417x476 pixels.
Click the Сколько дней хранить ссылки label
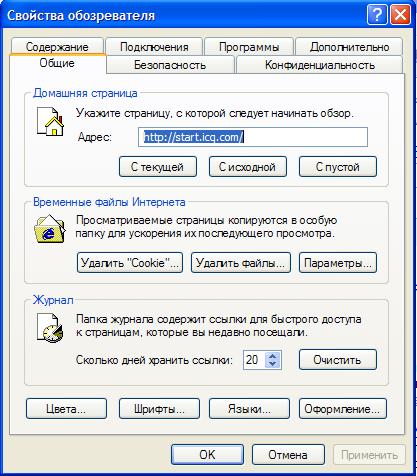[x=154, y=360]
